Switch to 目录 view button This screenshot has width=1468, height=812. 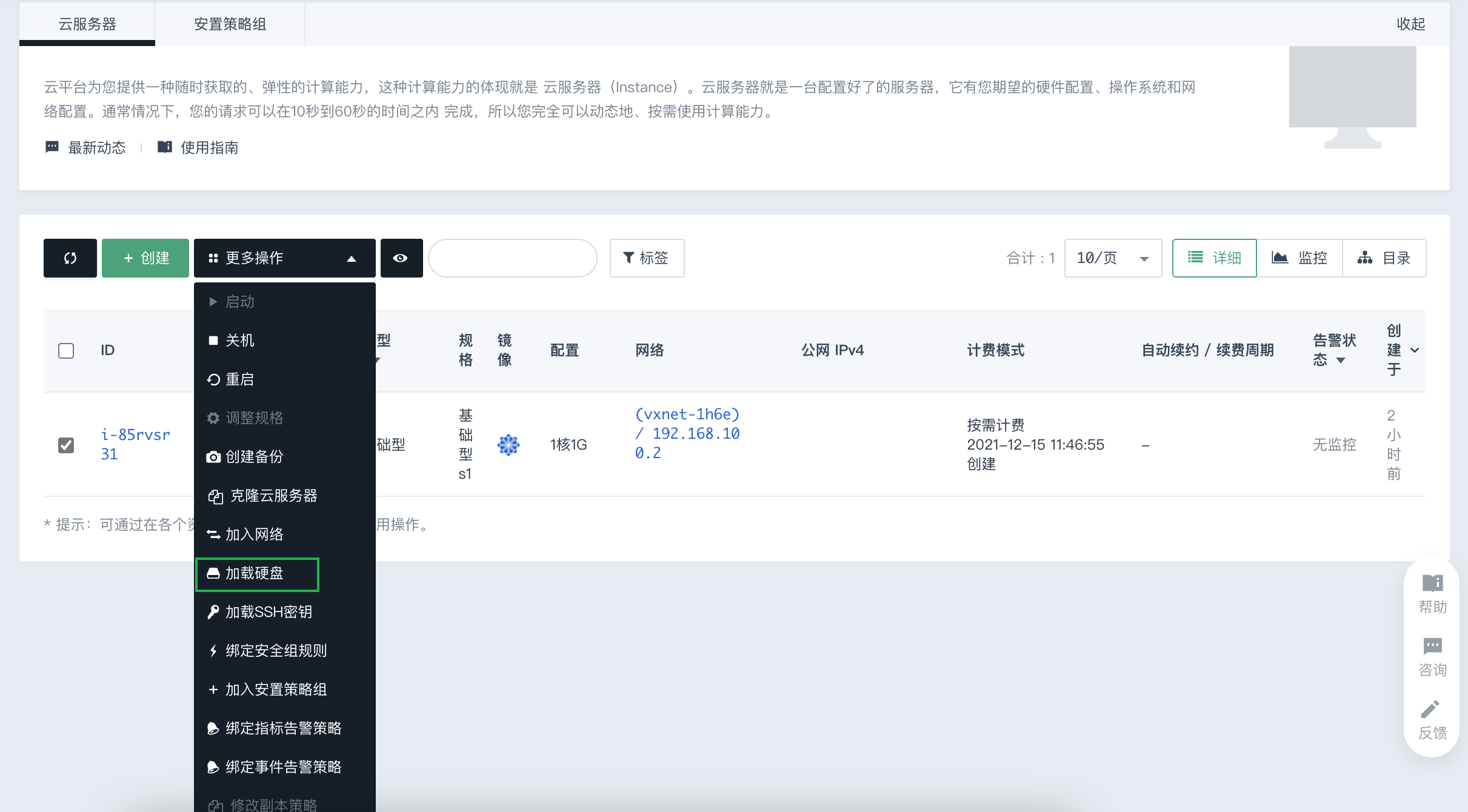pos(1384,258)
